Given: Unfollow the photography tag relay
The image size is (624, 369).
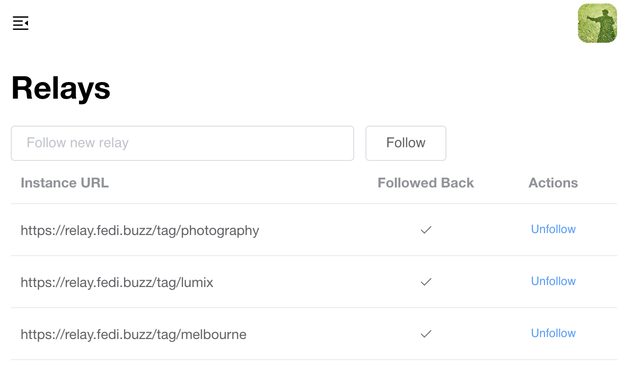Looking at the screenshot, I should (x=553, y=229).
